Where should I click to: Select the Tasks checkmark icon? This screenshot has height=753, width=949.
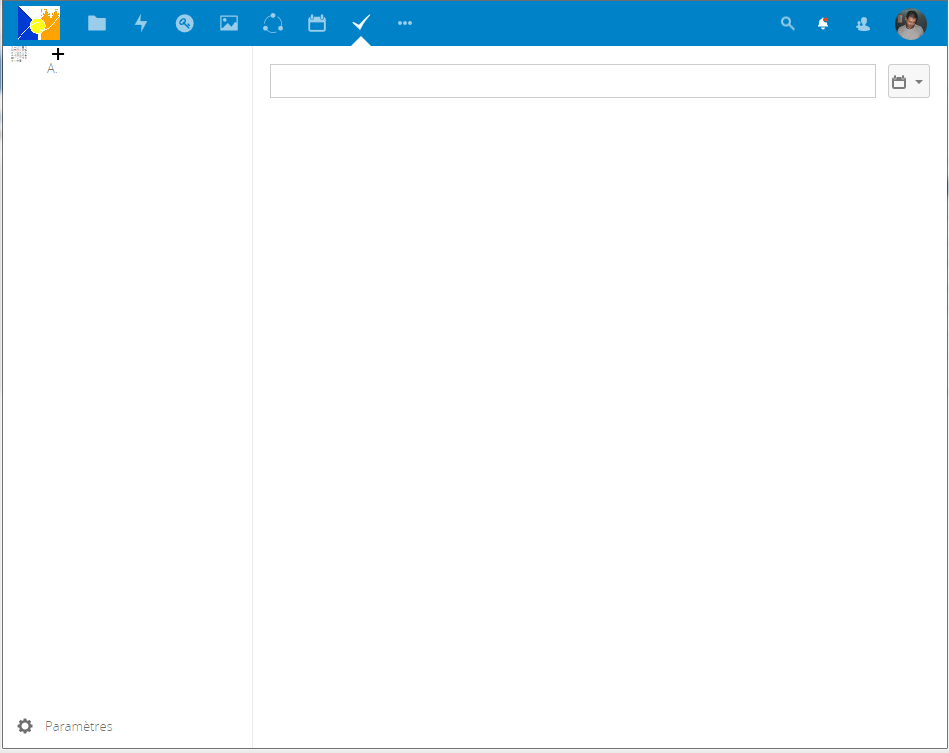tap(361, 23)
